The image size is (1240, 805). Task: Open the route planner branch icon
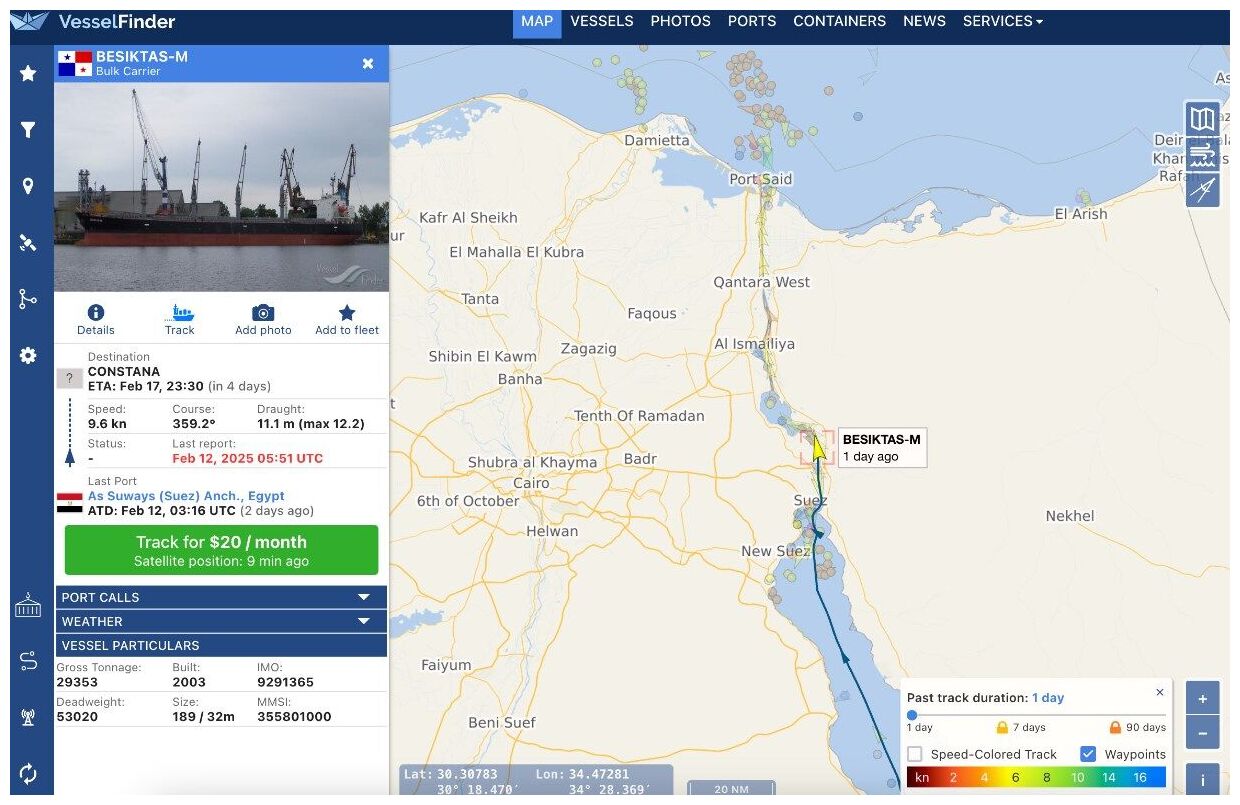point(28,299)
